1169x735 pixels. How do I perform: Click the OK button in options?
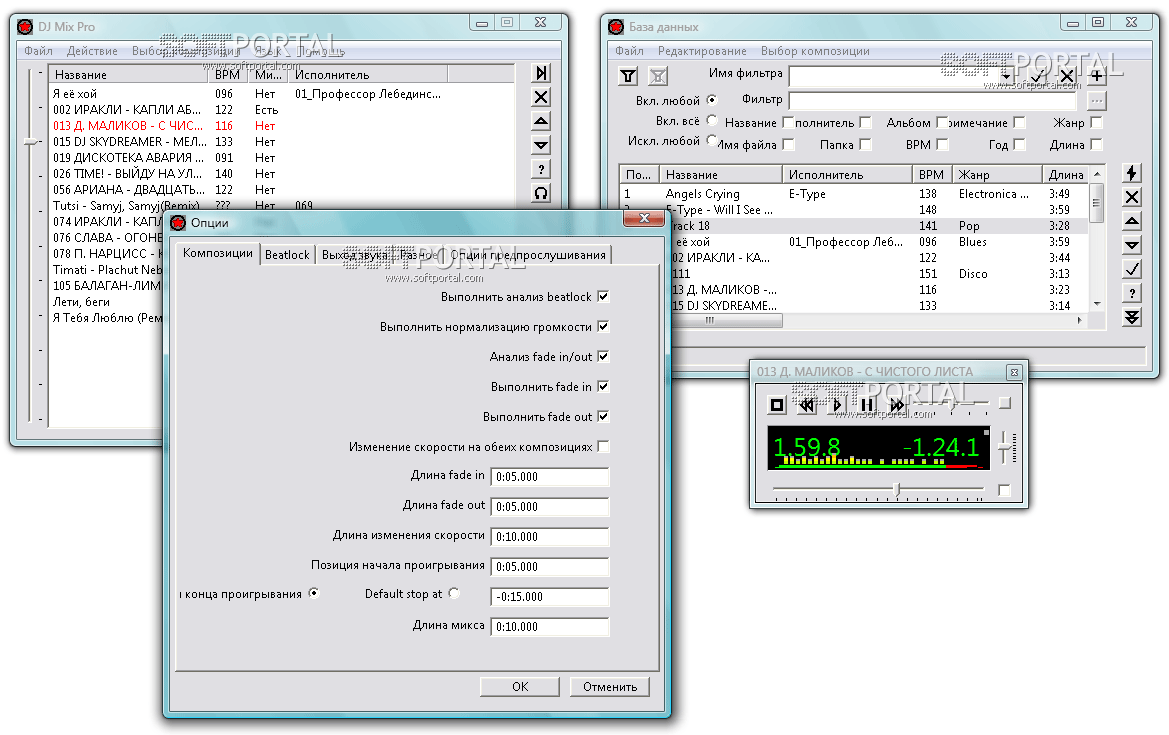tap(520, 687)
